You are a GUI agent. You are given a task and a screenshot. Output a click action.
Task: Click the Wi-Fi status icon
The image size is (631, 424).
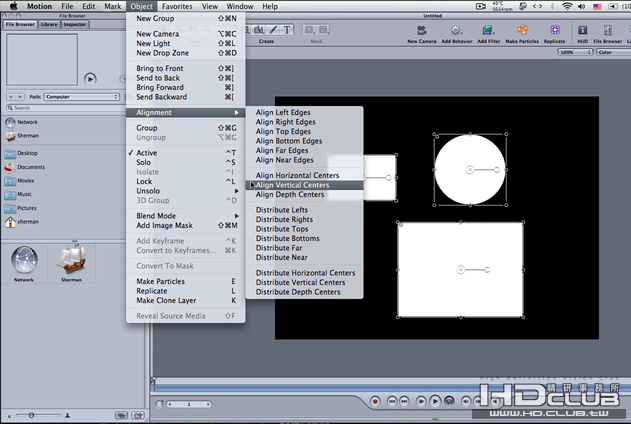(x=567, y=6)
